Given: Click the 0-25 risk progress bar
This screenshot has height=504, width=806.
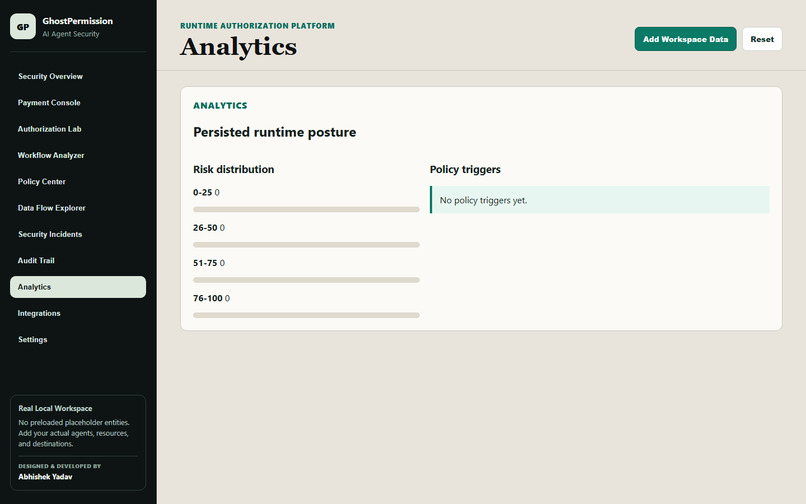Looking at the screenshot, I should [306, 209].
